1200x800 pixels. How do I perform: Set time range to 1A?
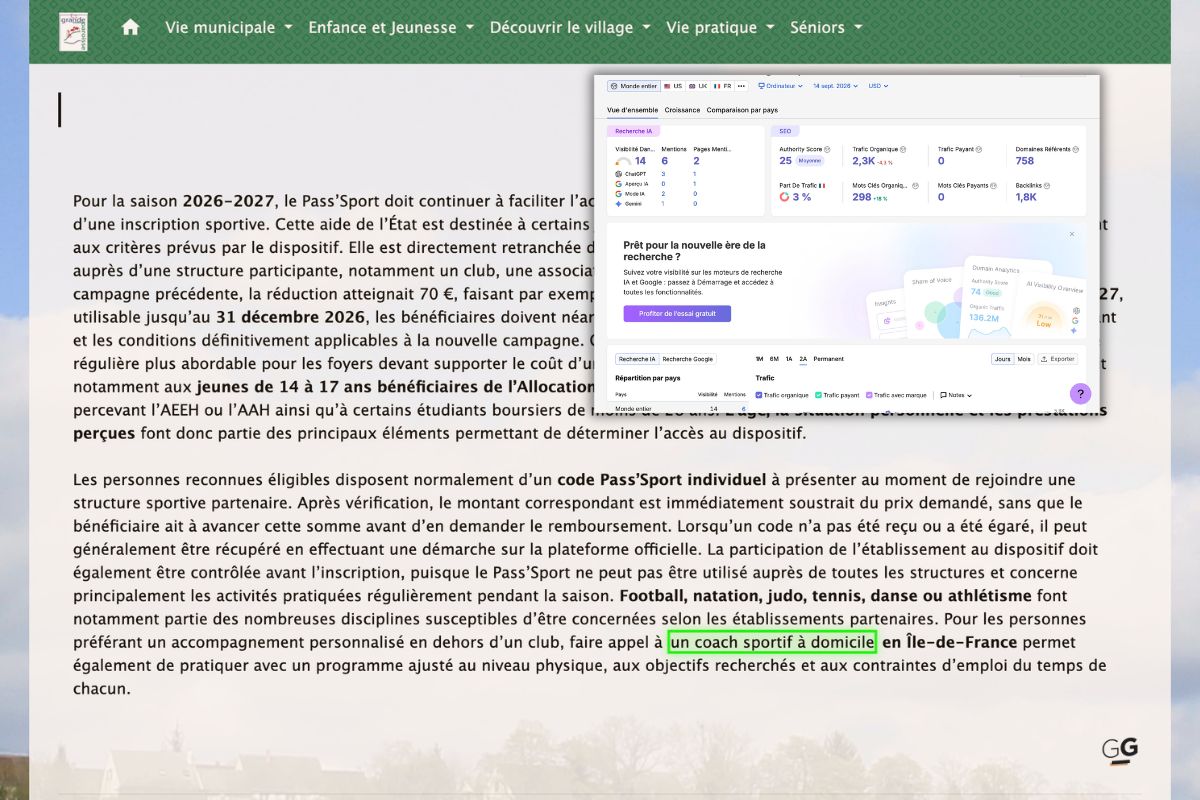pos(789,359)
